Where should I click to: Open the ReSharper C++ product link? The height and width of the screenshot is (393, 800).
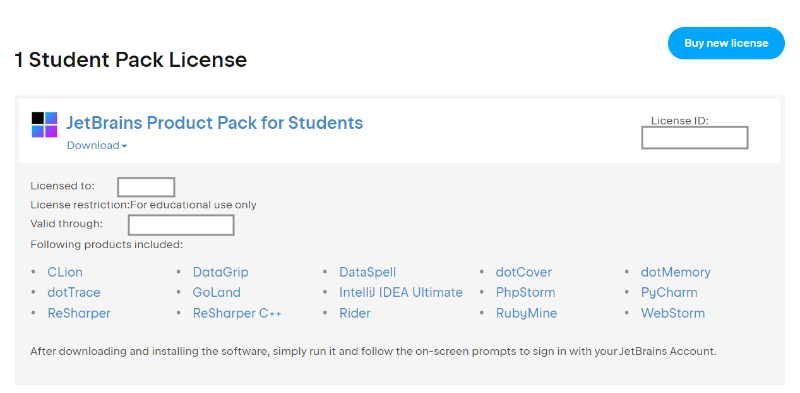(237, 313)
